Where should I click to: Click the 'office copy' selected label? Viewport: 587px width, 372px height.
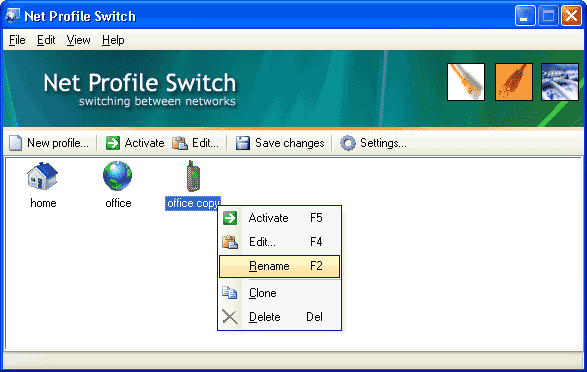[x=193, y=203]
